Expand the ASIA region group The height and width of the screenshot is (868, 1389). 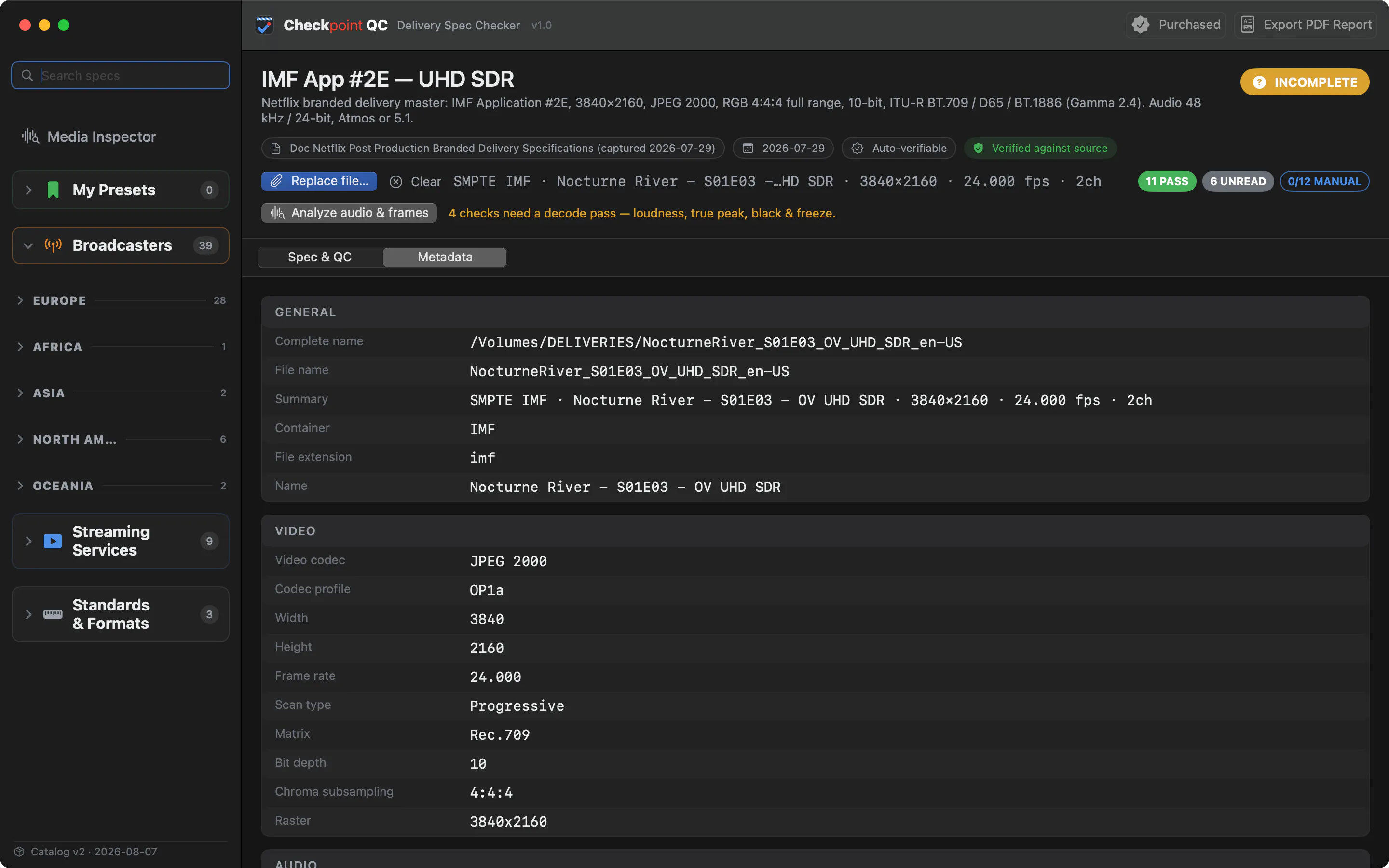click(21, 393)
